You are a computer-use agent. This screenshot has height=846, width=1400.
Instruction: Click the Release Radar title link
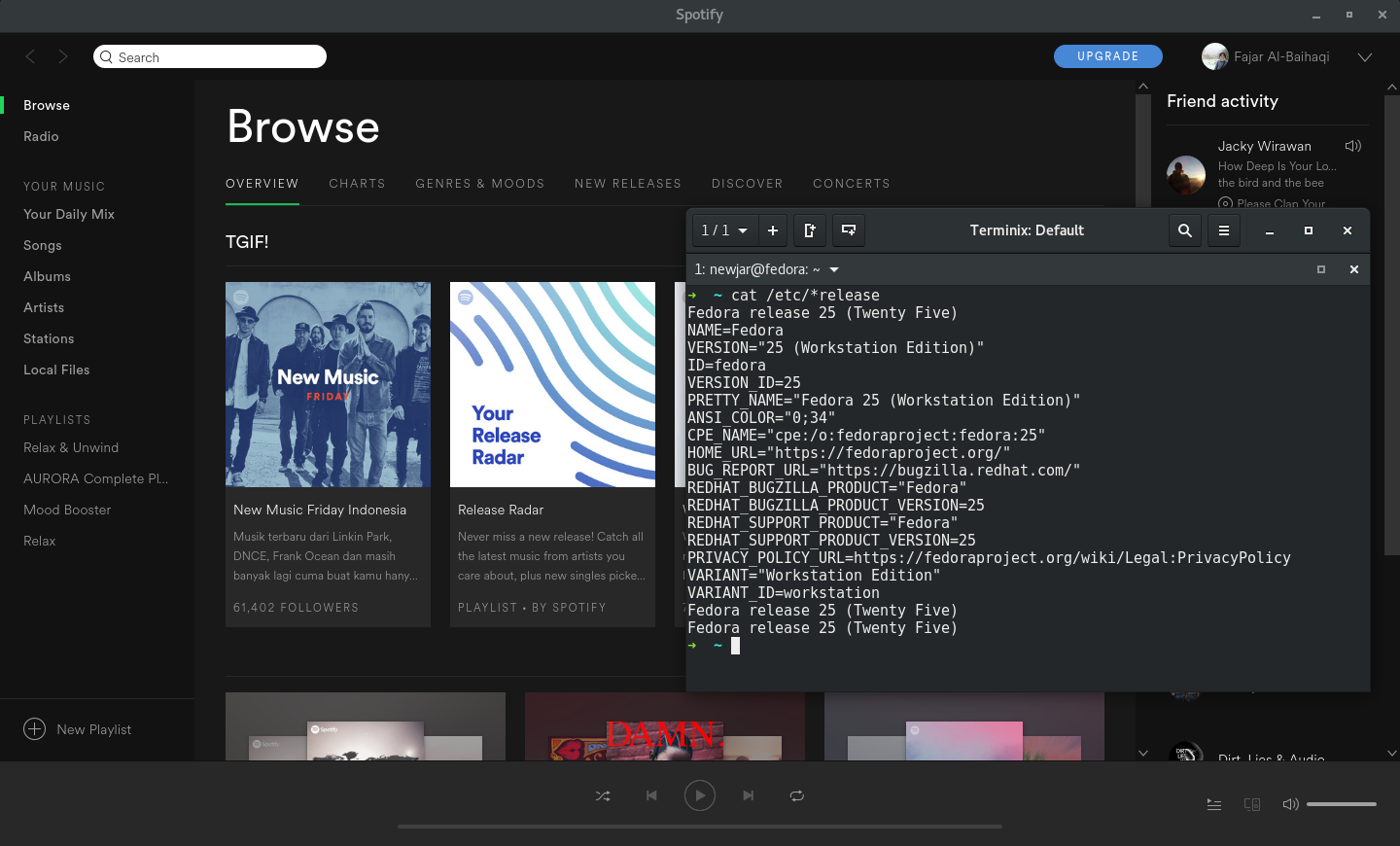(x=501, y=510)
